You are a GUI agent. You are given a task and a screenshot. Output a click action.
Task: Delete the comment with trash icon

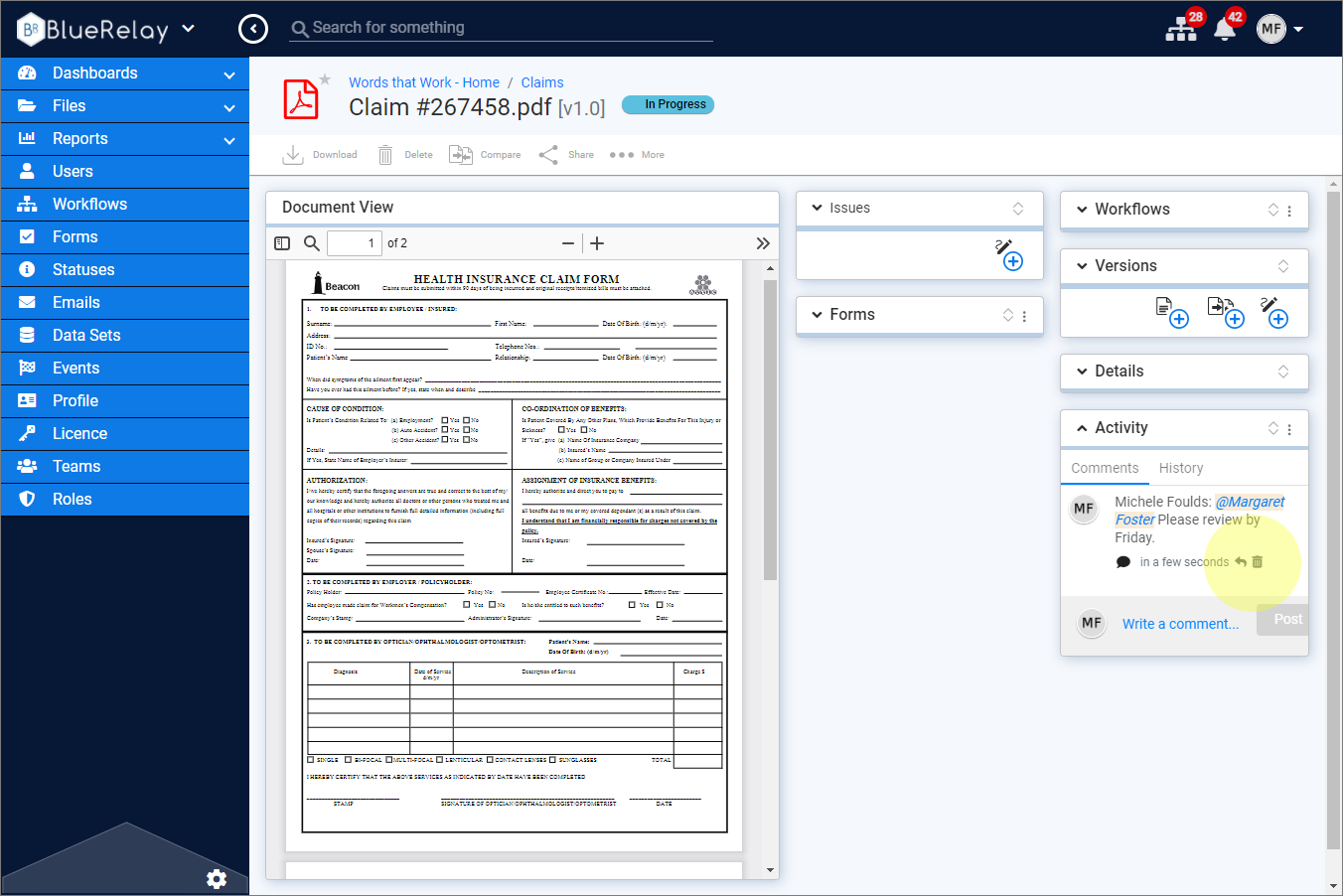pyautogui.click(x=1258, y=562)
